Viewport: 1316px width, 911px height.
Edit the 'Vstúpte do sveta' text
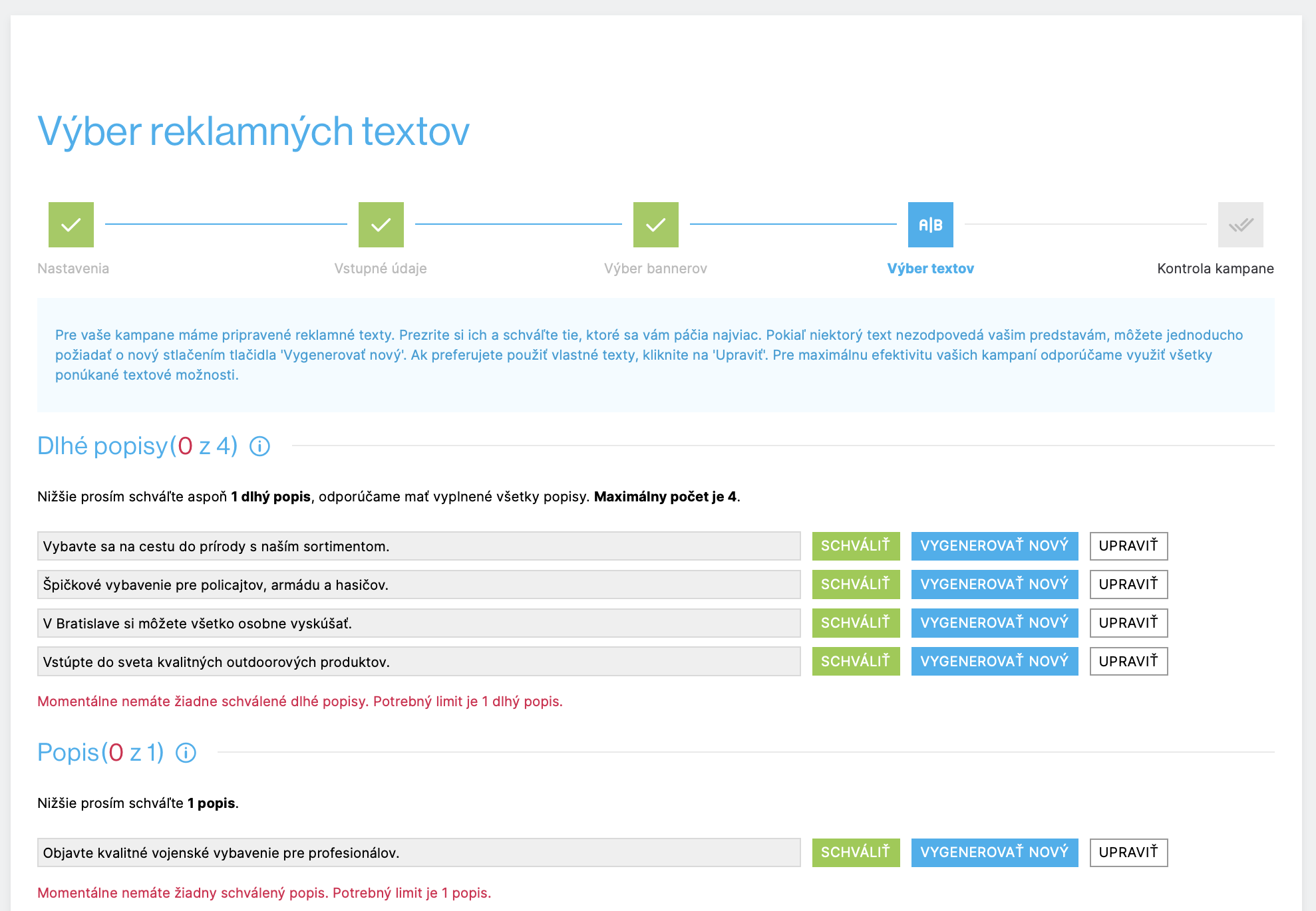point(1128,662)
